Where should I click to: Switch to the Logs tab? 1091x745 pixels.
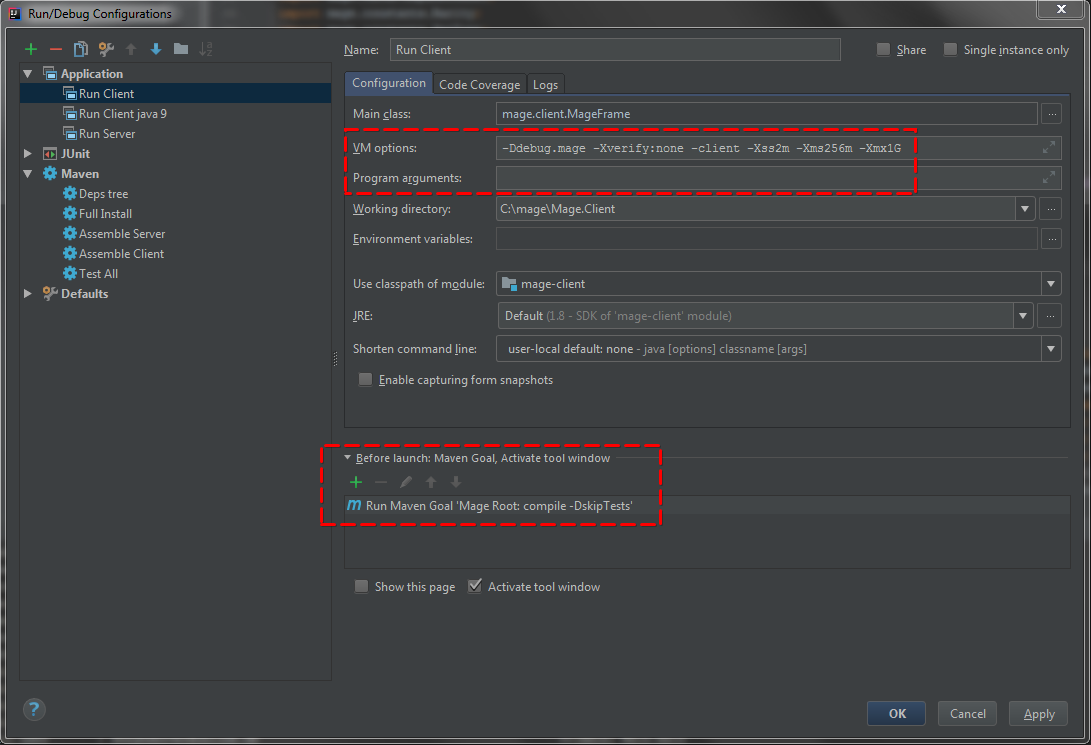tap(546, 84)
